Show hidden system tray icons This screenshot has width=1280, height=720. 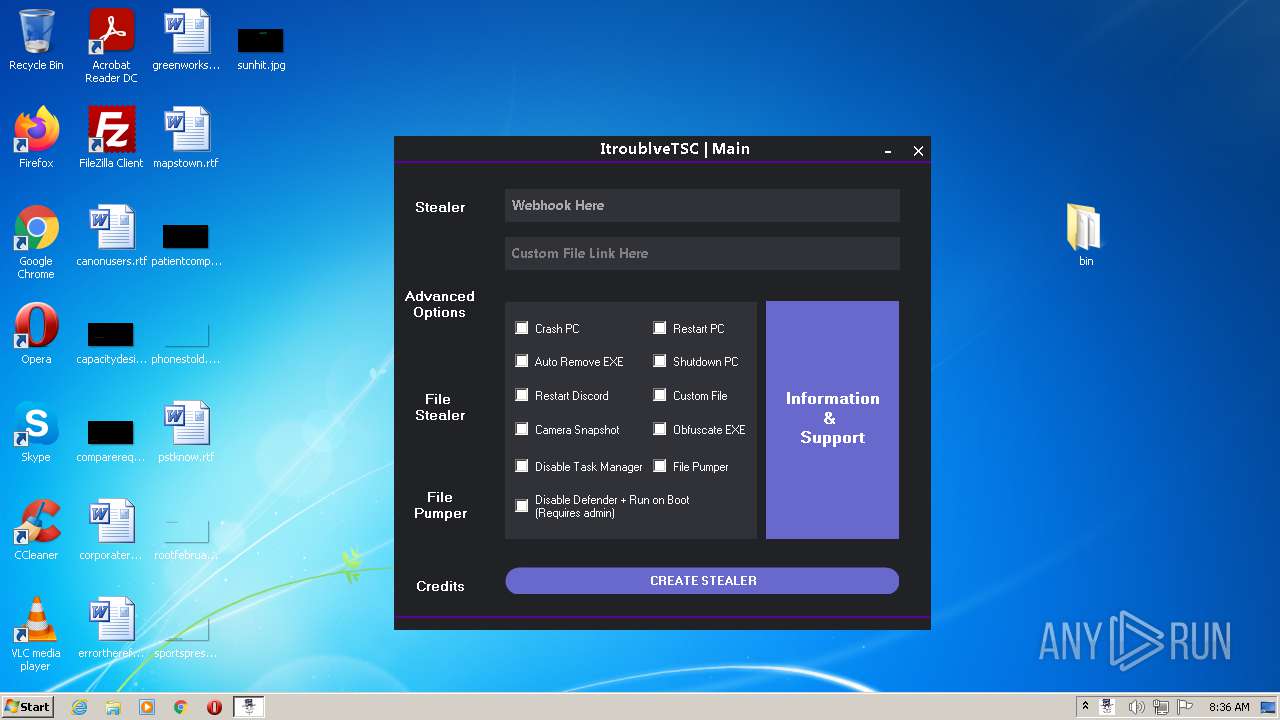pyautogui.click(x=1086, y=707)
